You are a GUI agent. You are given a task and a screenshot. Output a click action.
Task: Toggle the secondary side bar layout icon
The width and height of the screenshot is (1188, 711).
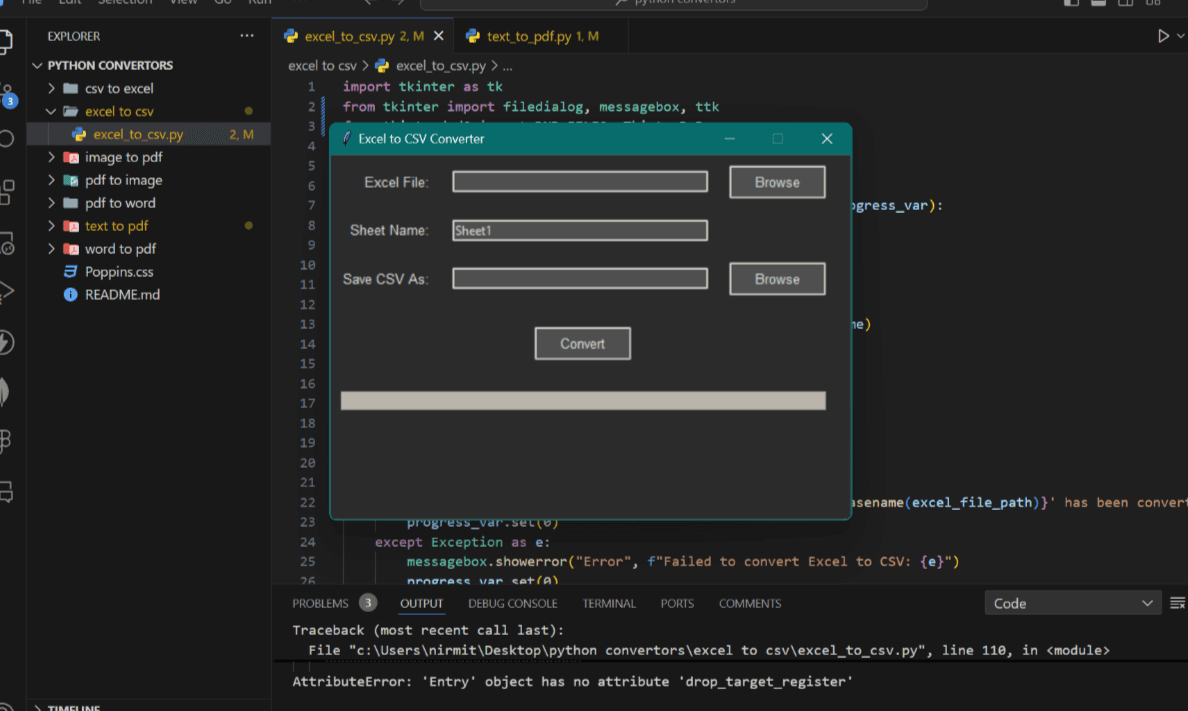(1125, 3)
